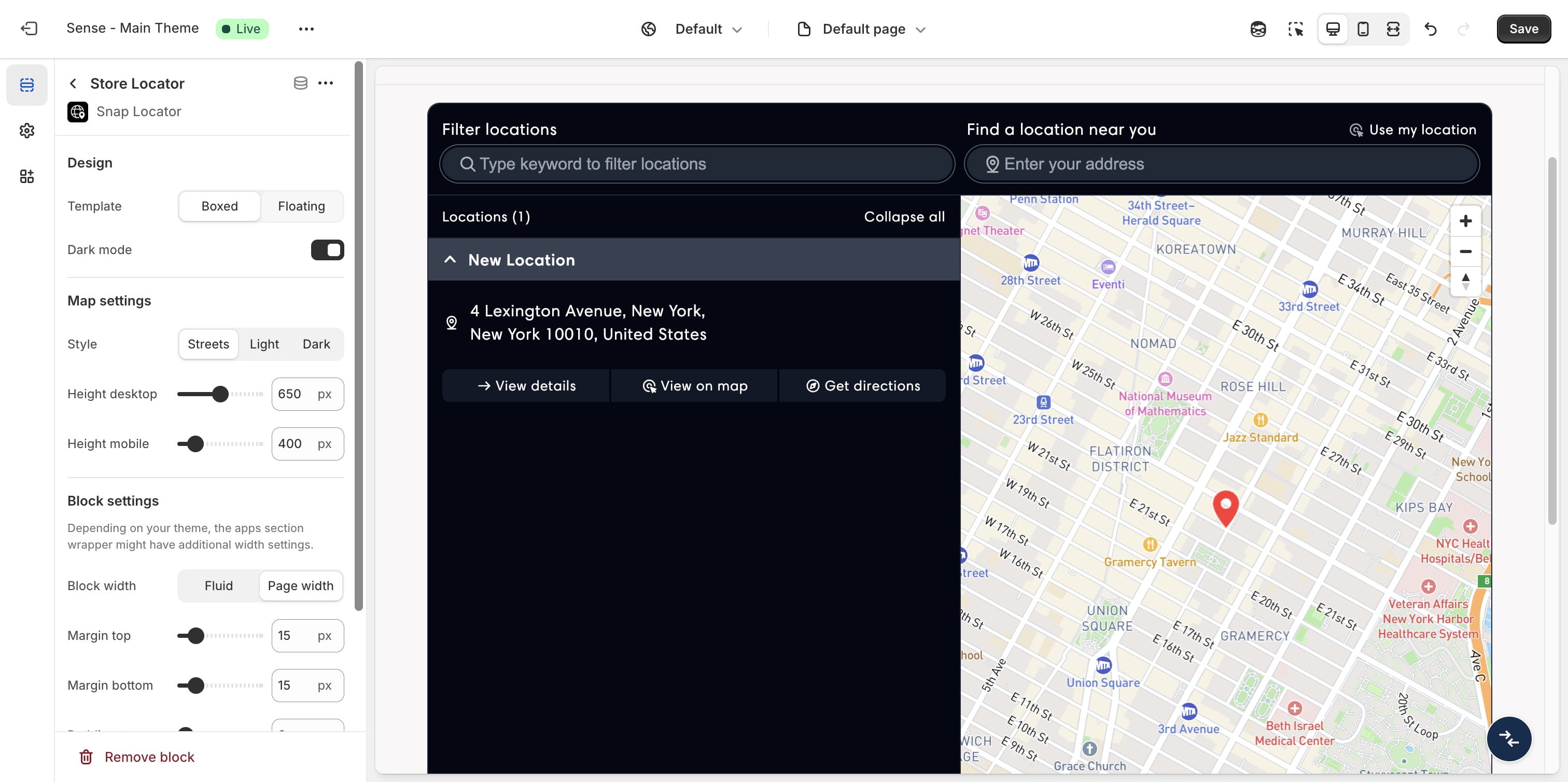Open the database icon next to Store Locator

coord(300,83)
